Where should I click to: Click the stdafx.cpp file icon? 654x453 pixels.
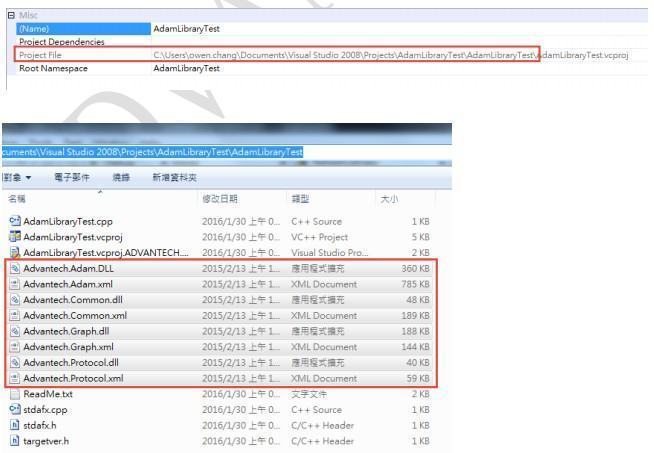(x=15, y=410)
